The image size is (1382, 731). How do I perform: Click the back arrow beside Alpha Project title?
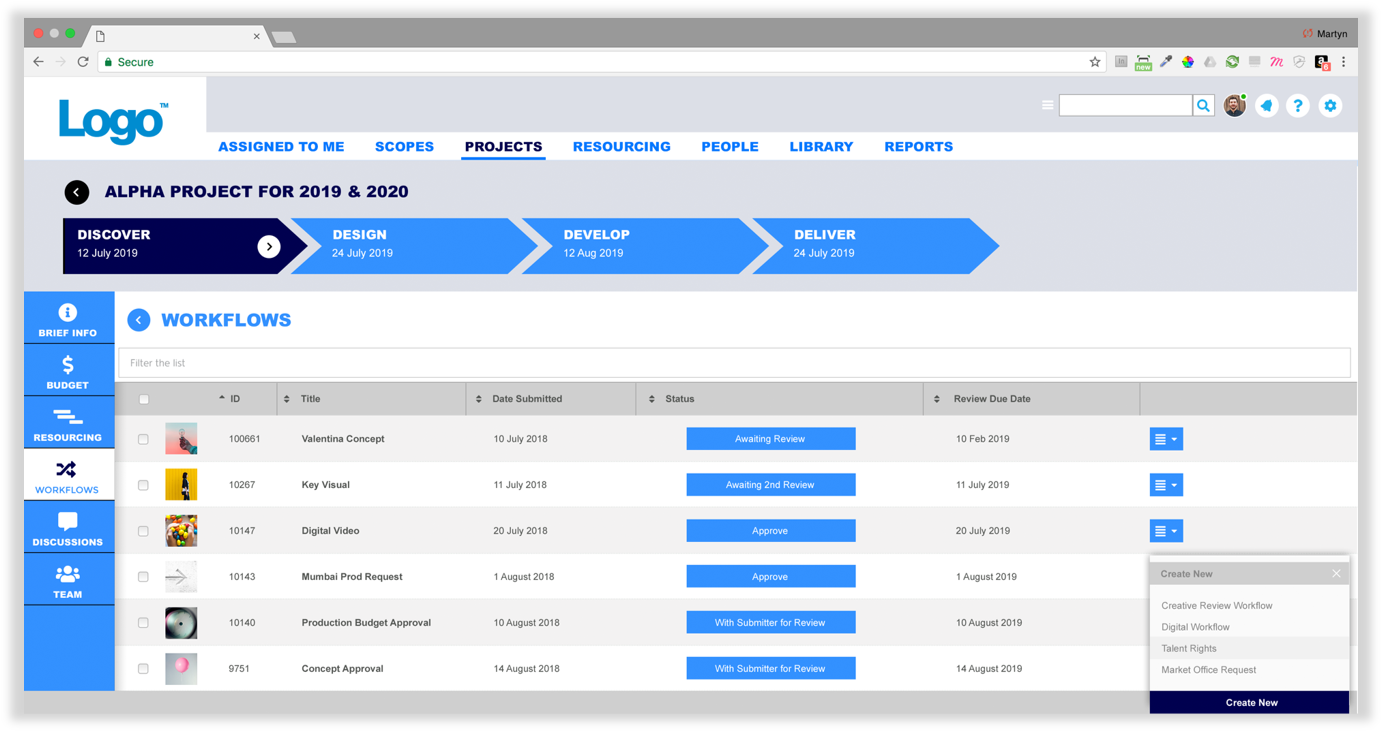point(77,192)
